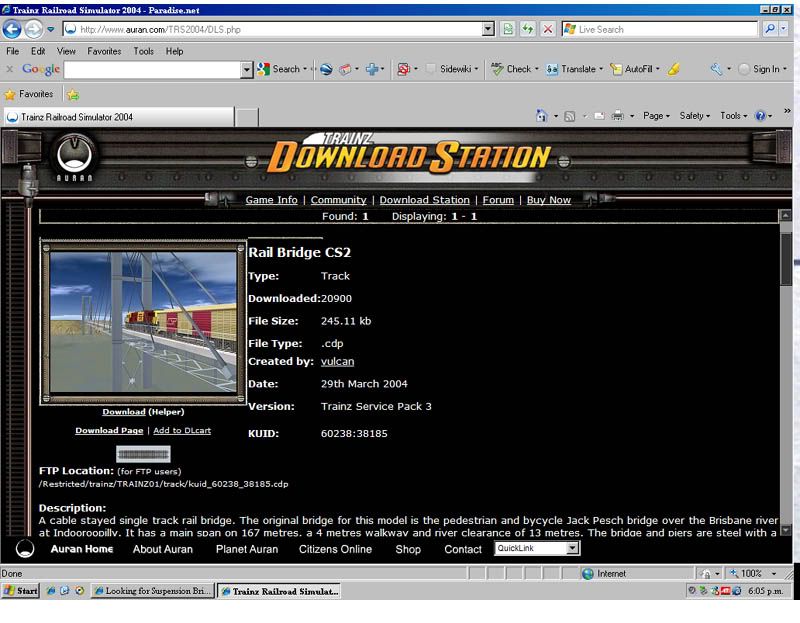Click the spell Check toolbar button

pyautogui.click(x=514, y=69)
